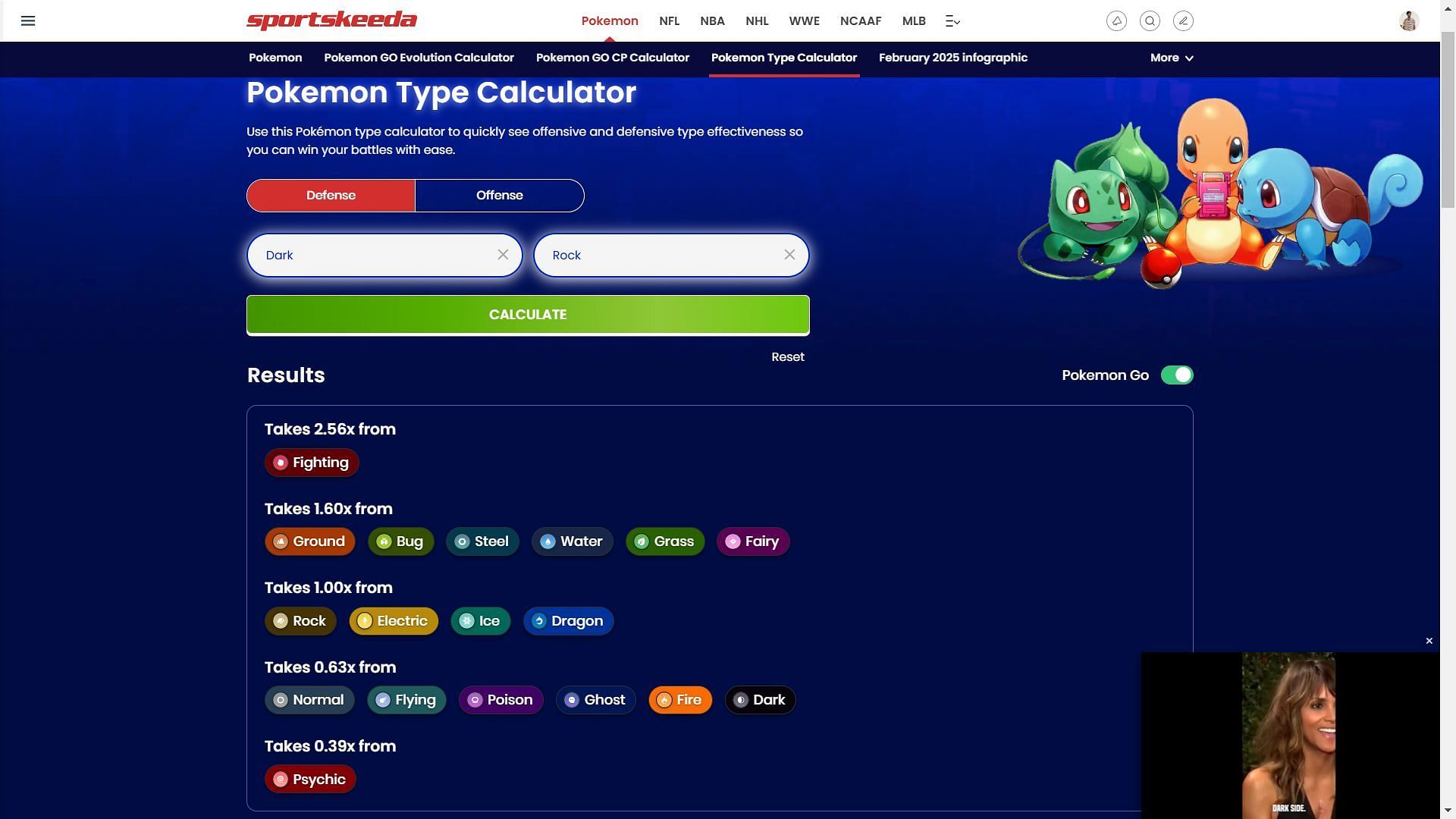Switch to the Offense tab
The width and height of the screenshot is (1456, 819).
pos(499,195)
